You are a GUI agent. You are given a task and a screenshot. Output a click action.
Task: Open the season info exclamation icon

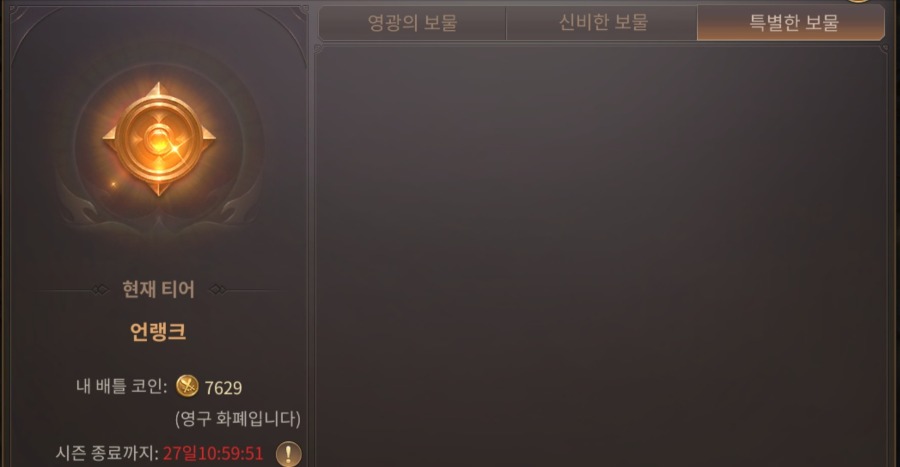click(288, 454)
